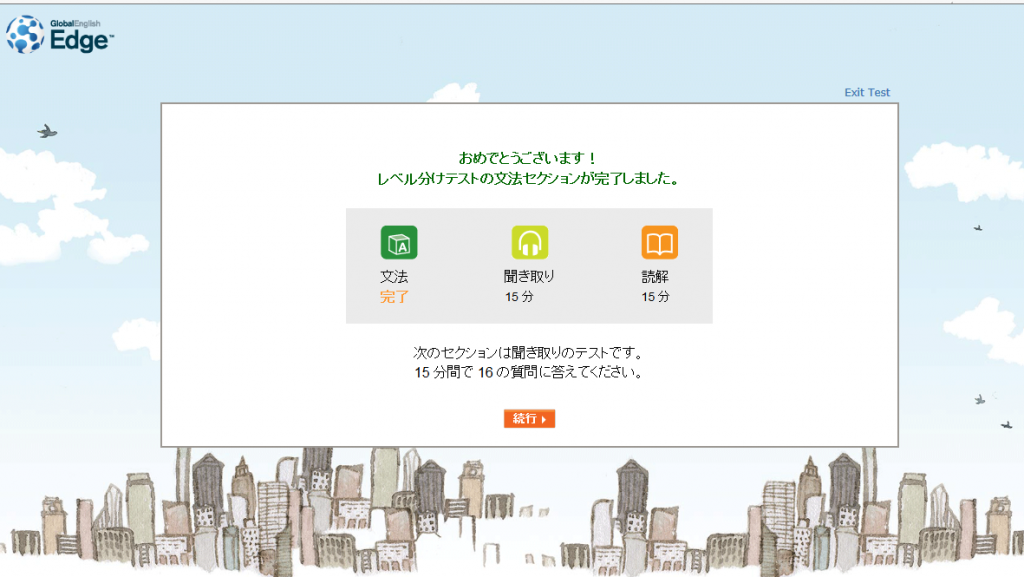Click the レベル分けテスト completion message line
The image size is (1024, 577).
tap(529, 179)
